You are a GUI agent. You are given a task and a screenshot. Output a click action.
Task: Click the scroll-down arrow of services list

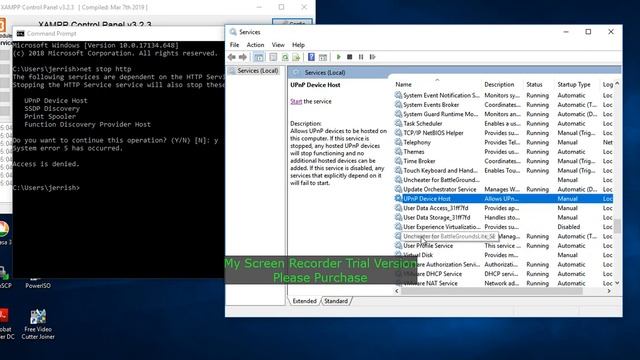[x=617, y=283]
